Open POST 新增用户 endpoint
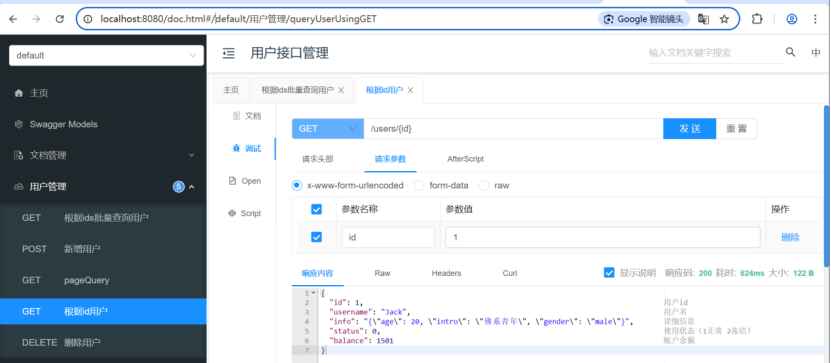The image size is (831, 363). (x=103, y=249)
